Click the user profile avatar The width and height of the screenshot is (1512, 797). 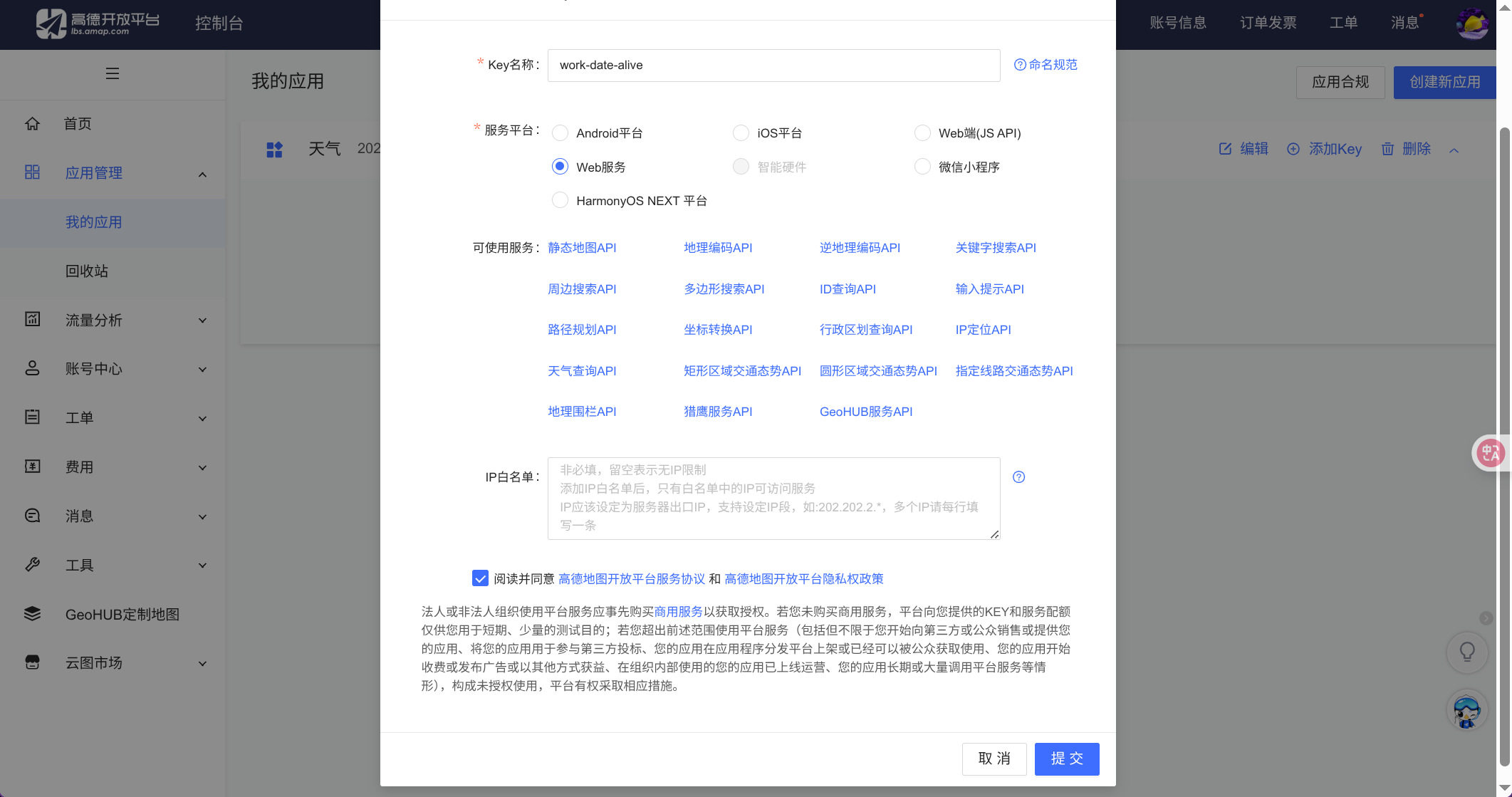tap(1472, 24)
